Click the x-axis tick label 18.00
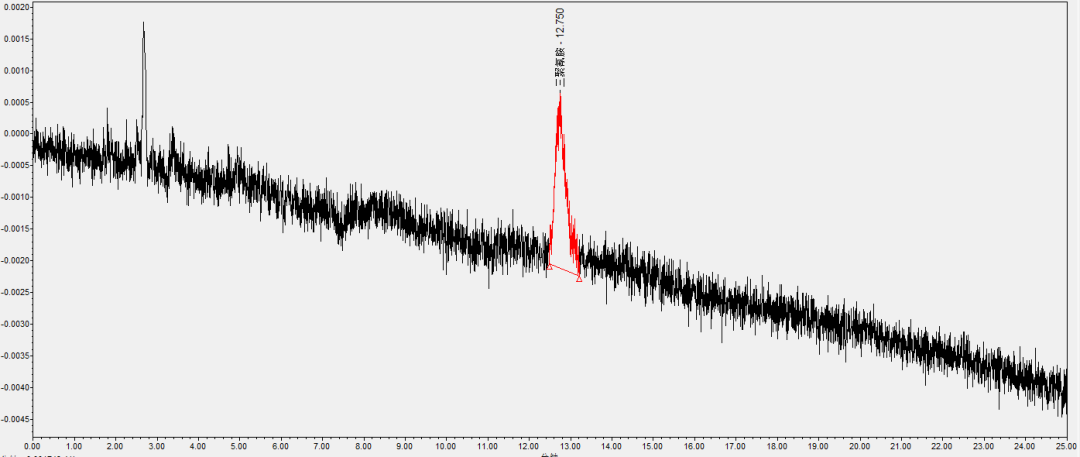 pos(778,446)
